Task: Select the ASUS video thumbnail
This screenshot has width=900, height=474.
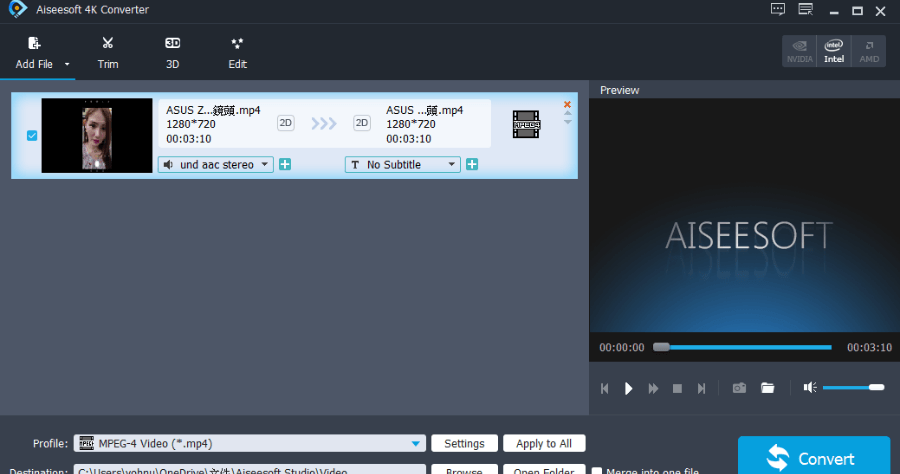Action: point(97,135)
